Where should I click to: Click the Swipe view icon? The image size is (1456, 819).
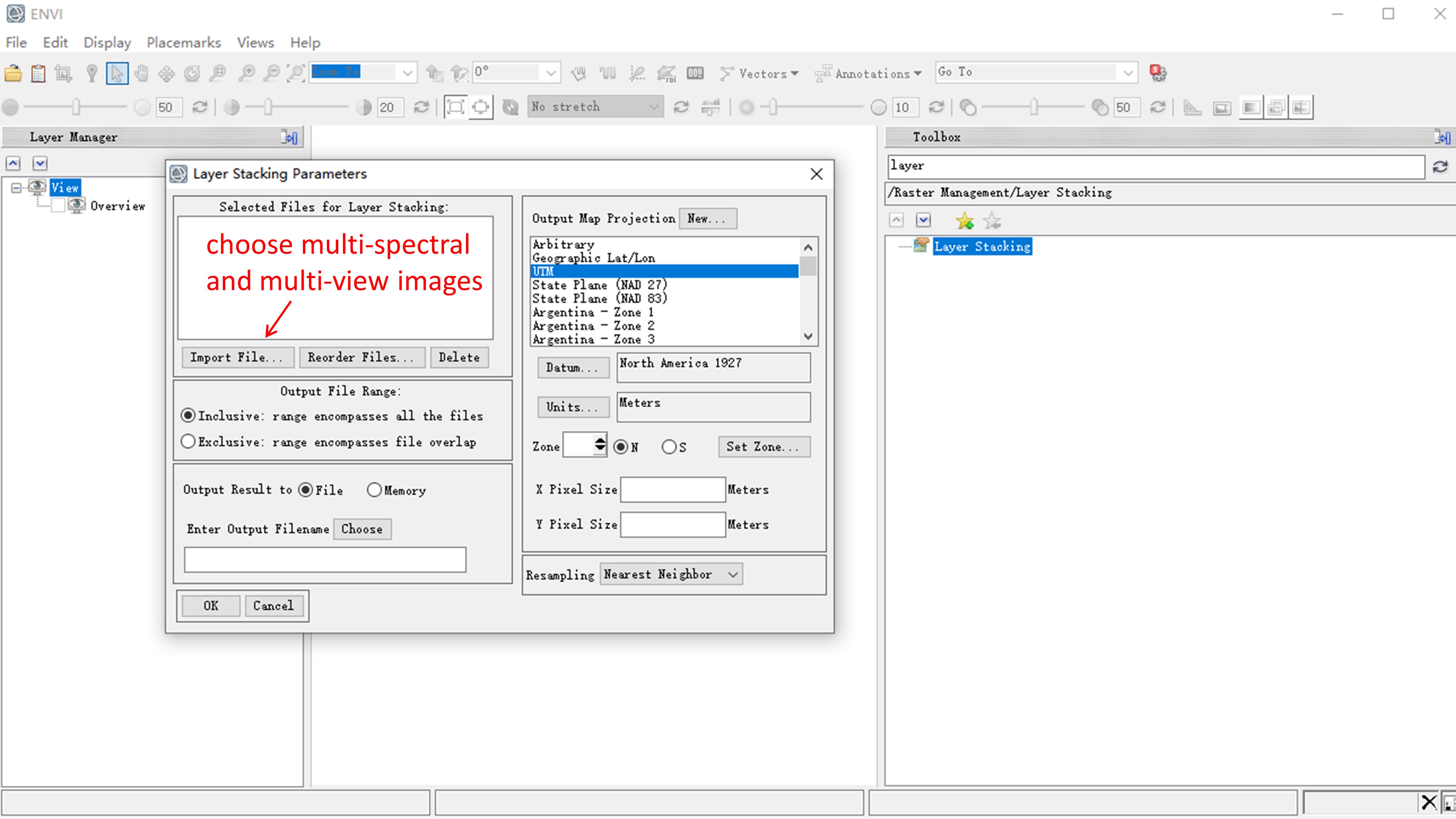click(x=1301, y=107)
